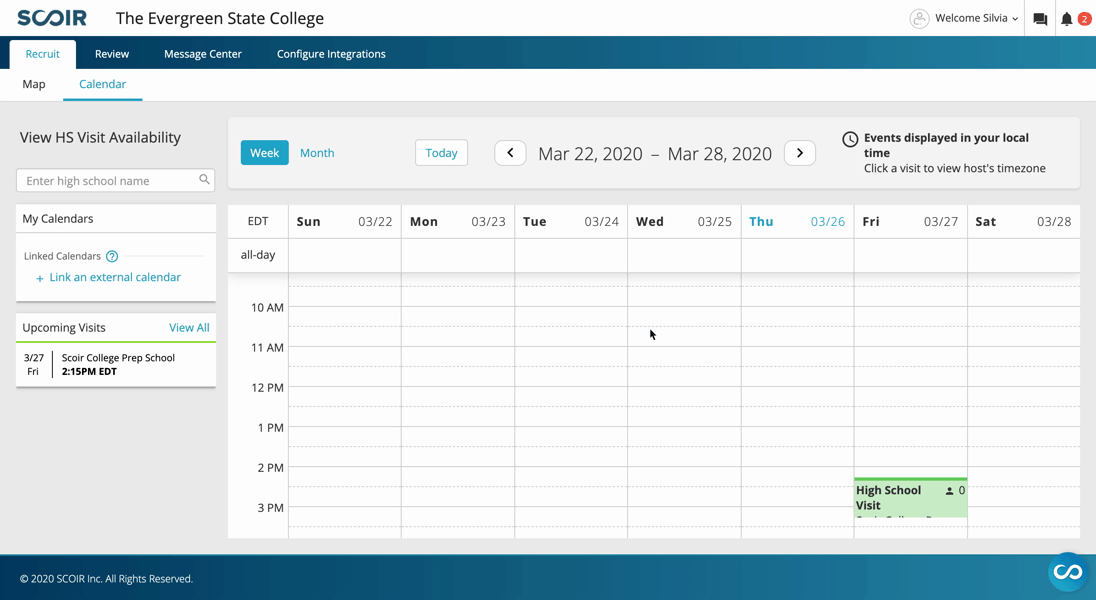Image resolution: width=1096 pixels, height=600 pixels.
Task: Click the 3 PM time label
Action: coord(271,508)
